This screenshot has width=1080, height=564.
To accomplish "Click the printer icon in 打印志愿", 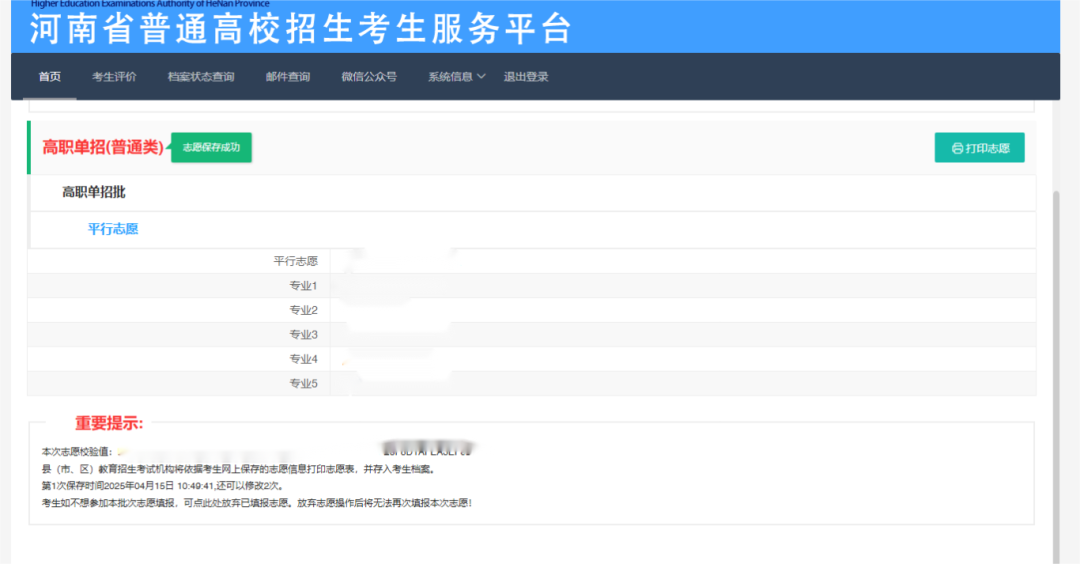I will [957, 148].
